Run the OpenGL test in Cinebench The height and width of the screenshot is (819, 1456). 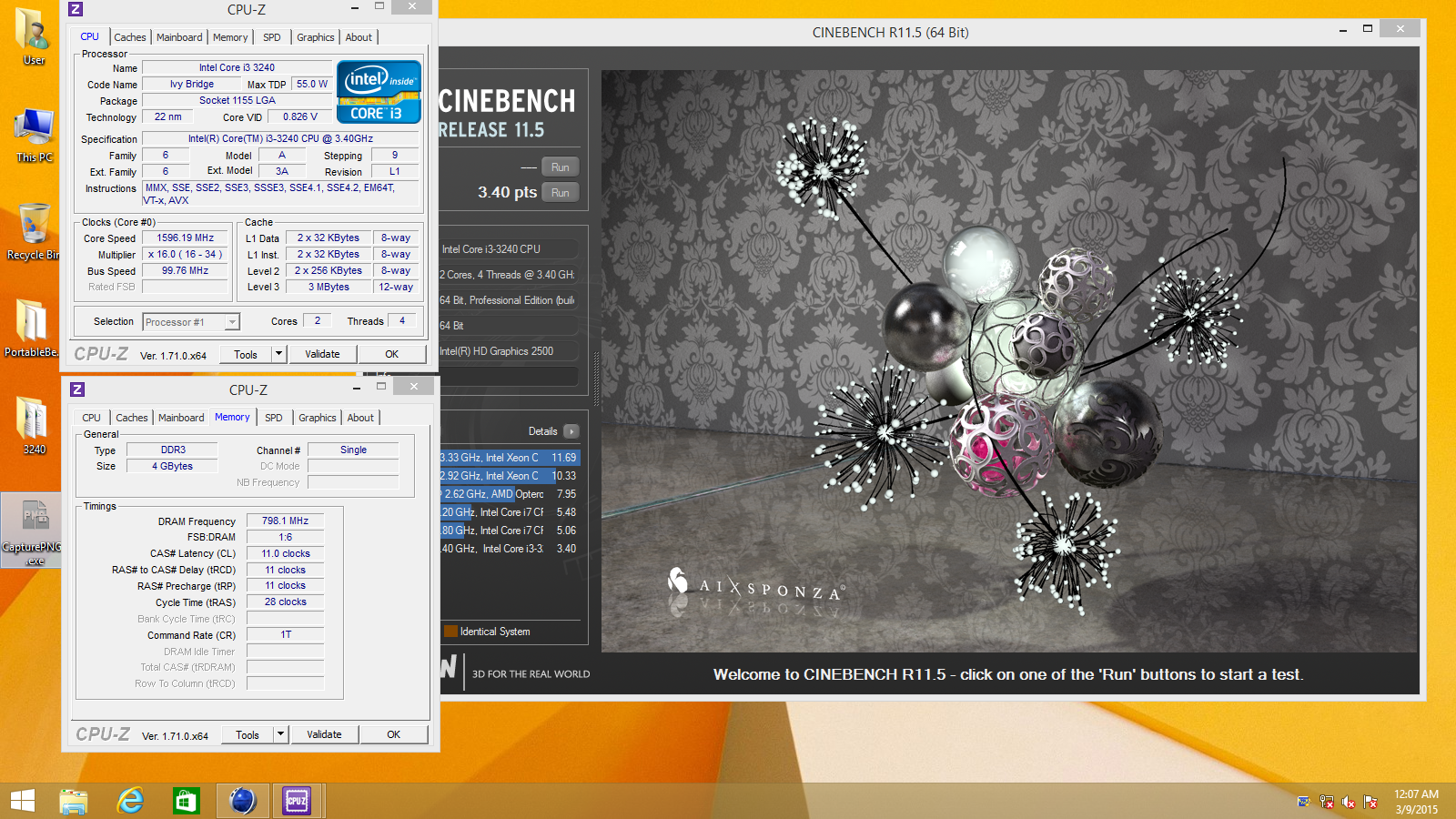(561, 167)
